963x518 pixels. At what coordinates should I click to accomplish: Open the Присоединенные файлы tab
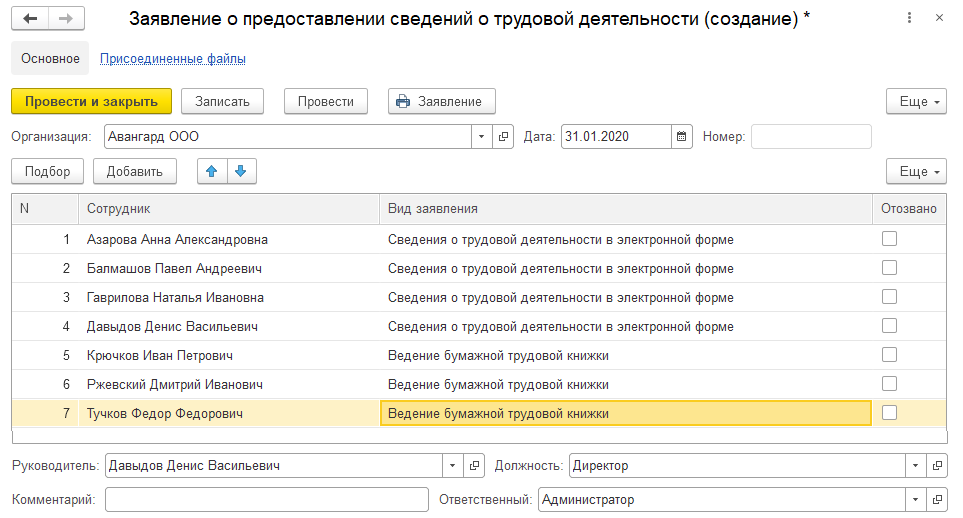pos(173,59)
